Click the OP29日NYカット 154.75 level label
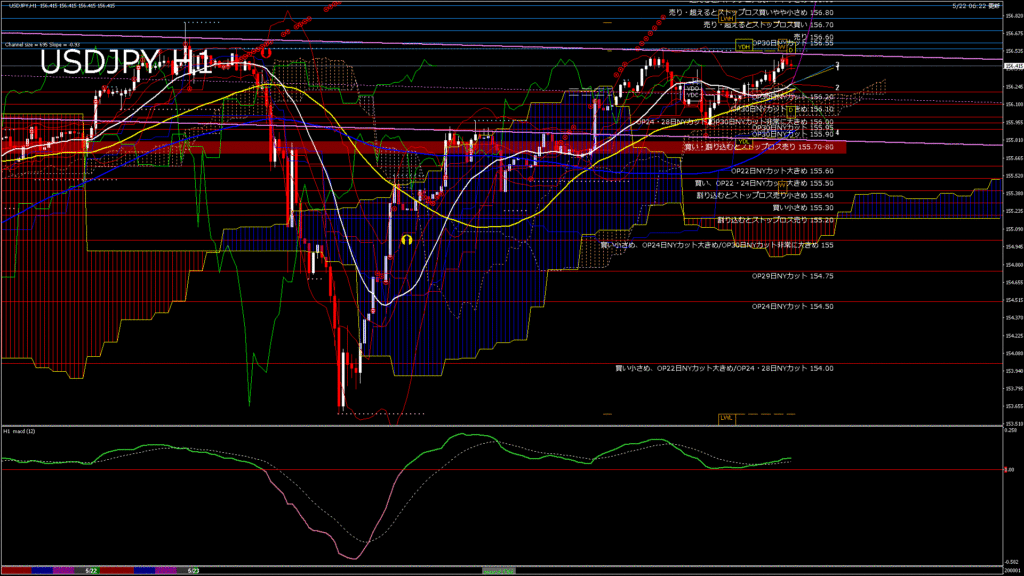The height and width of the screenshot is (576, 1024). tap(794, 275)
